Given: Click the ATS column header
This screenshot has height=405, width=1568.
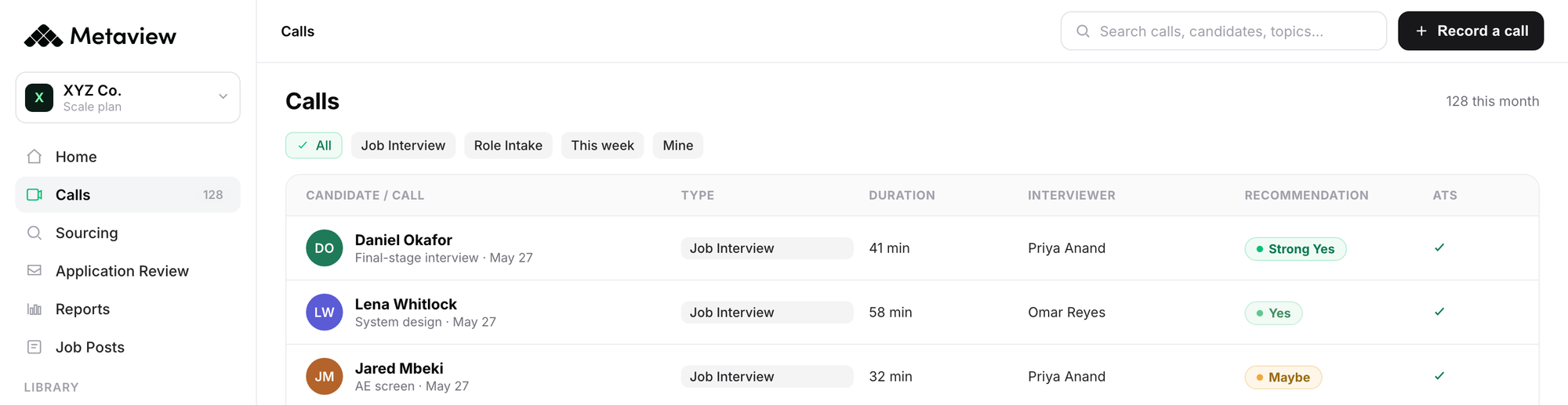Looking at the screenshot, I should pos(1445,196).
